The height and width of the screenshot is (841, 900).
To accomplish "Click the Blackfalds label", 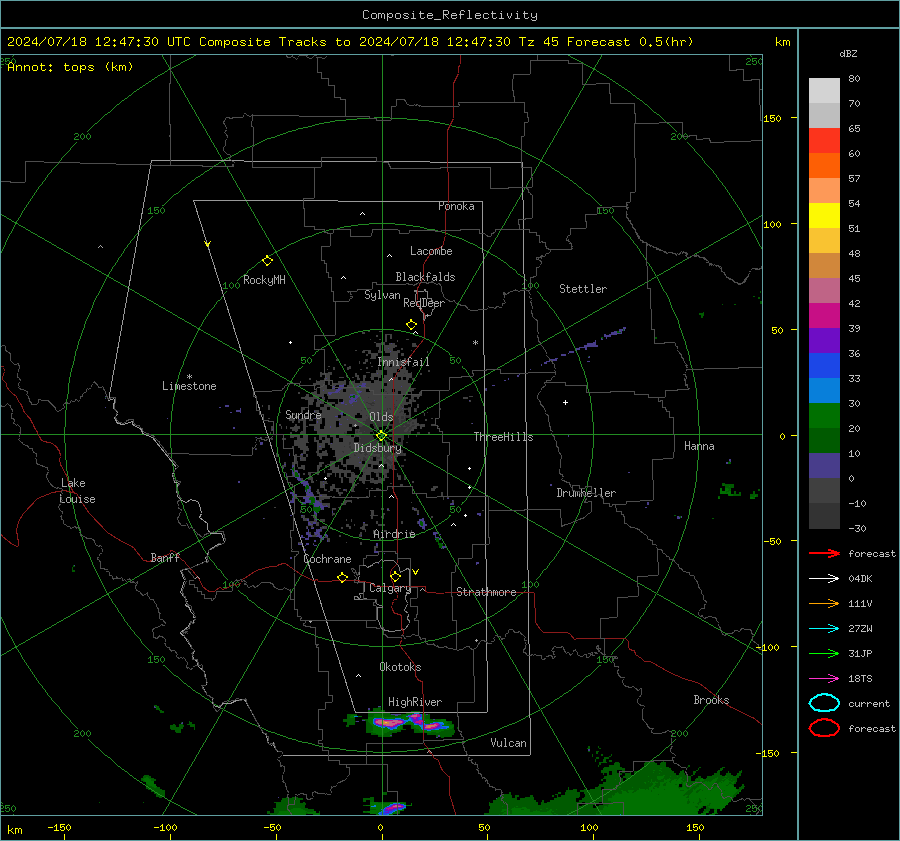I will 425,277.
